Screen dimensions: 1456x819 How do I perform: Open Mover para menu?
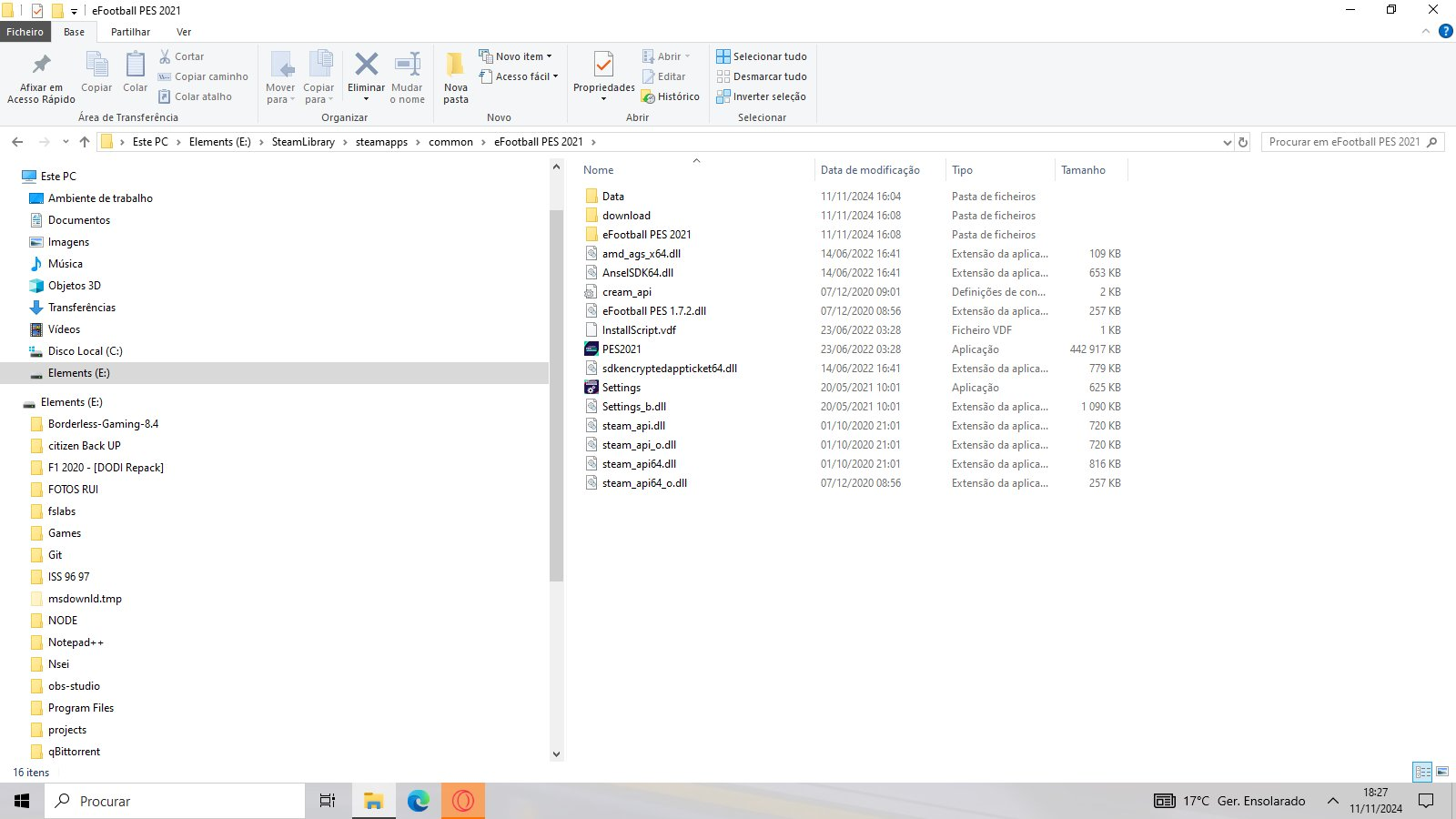280,78
